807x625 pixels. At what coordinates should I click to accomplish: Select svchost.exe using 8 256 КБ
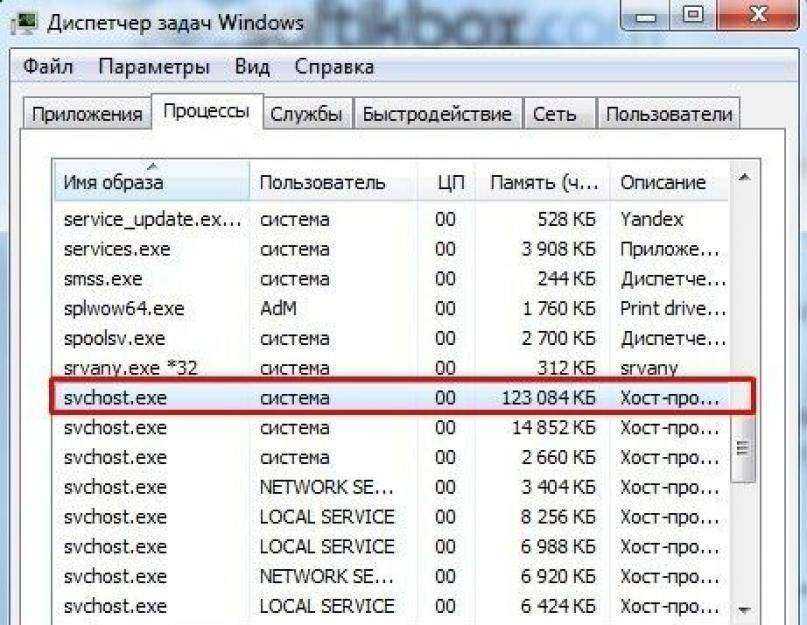pos(391,517)
